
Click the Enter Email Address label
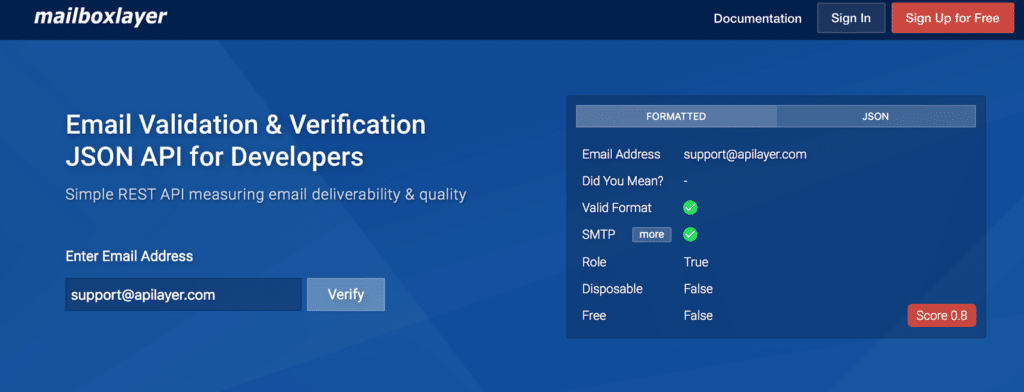click(x=129, y=256)
